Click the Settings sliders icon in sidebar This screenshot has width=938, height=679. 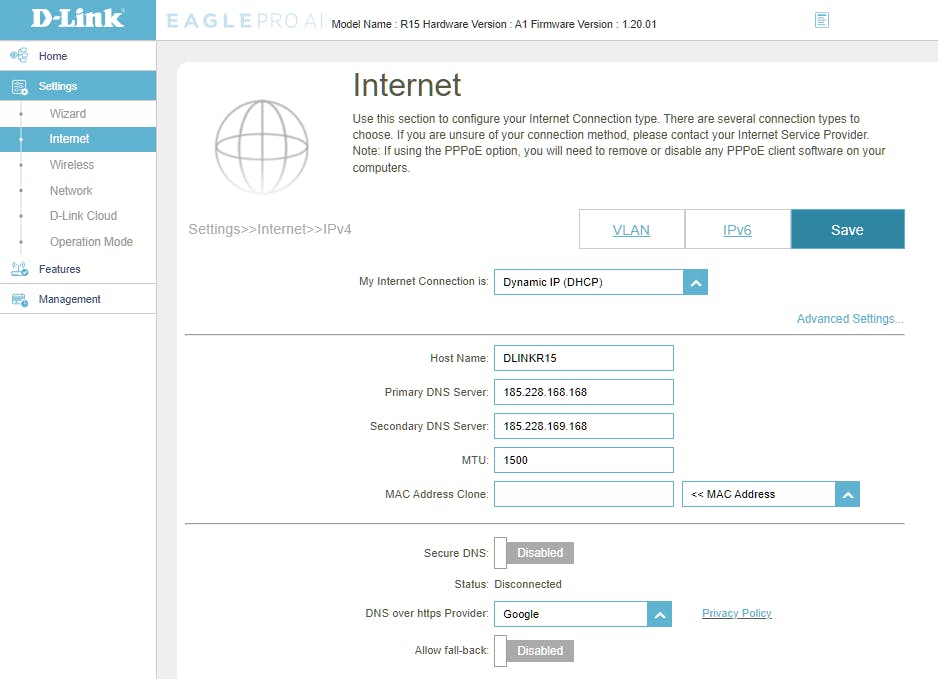coord(20,87)
